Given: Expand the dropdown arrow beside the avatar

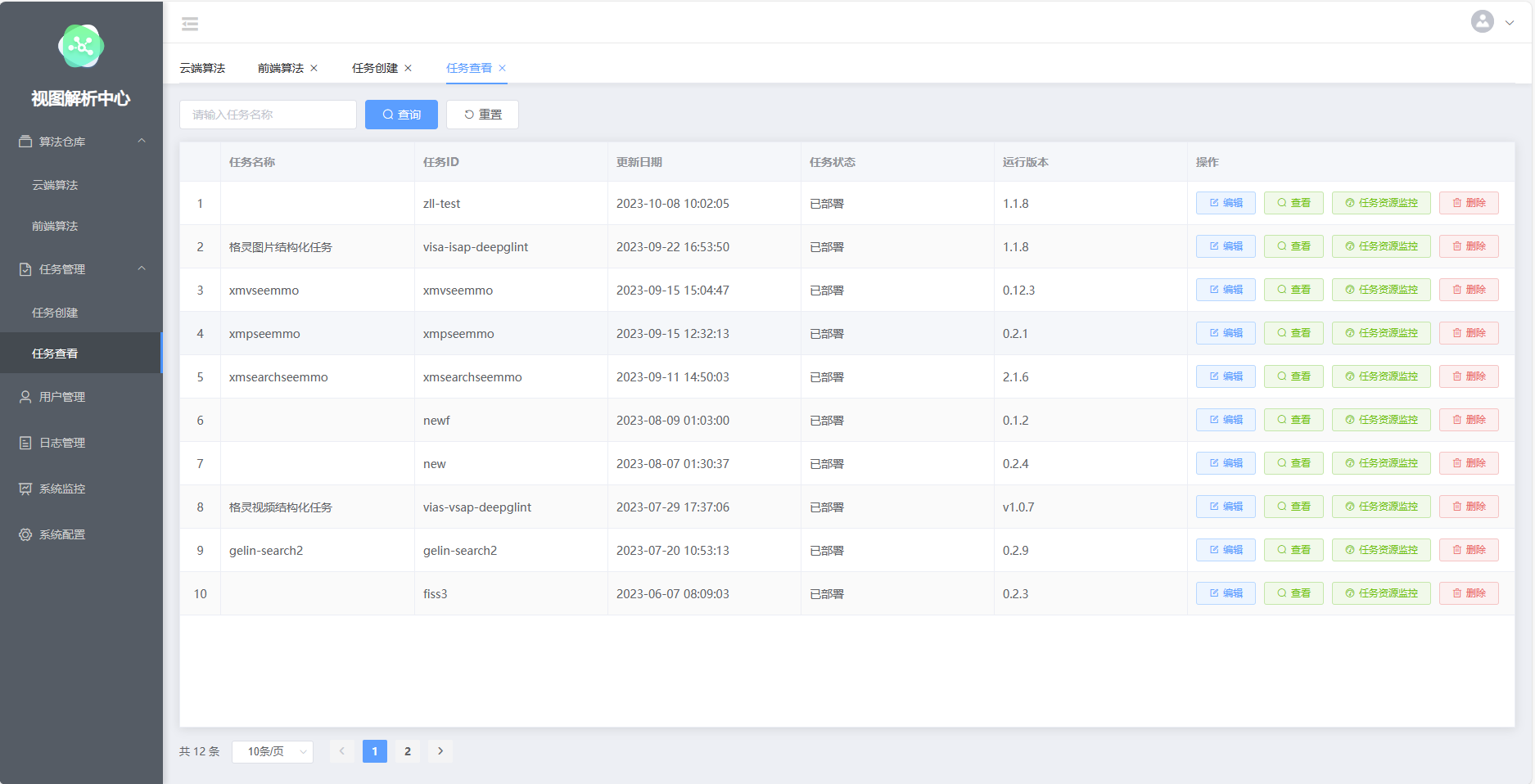Looking at the screenshot, I should point(1510,23).
